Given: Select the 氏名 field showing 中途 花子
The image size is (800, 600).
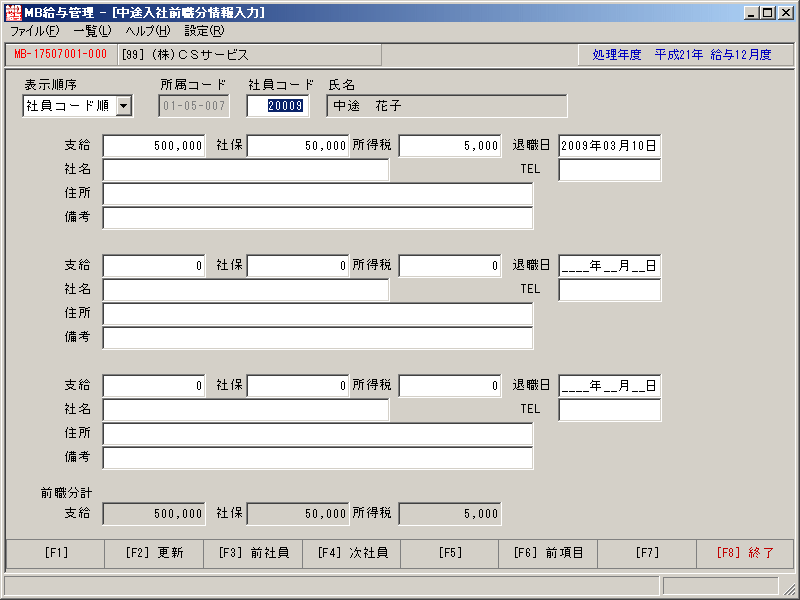Looking at the screenshot, I should [x=446, y=106].
